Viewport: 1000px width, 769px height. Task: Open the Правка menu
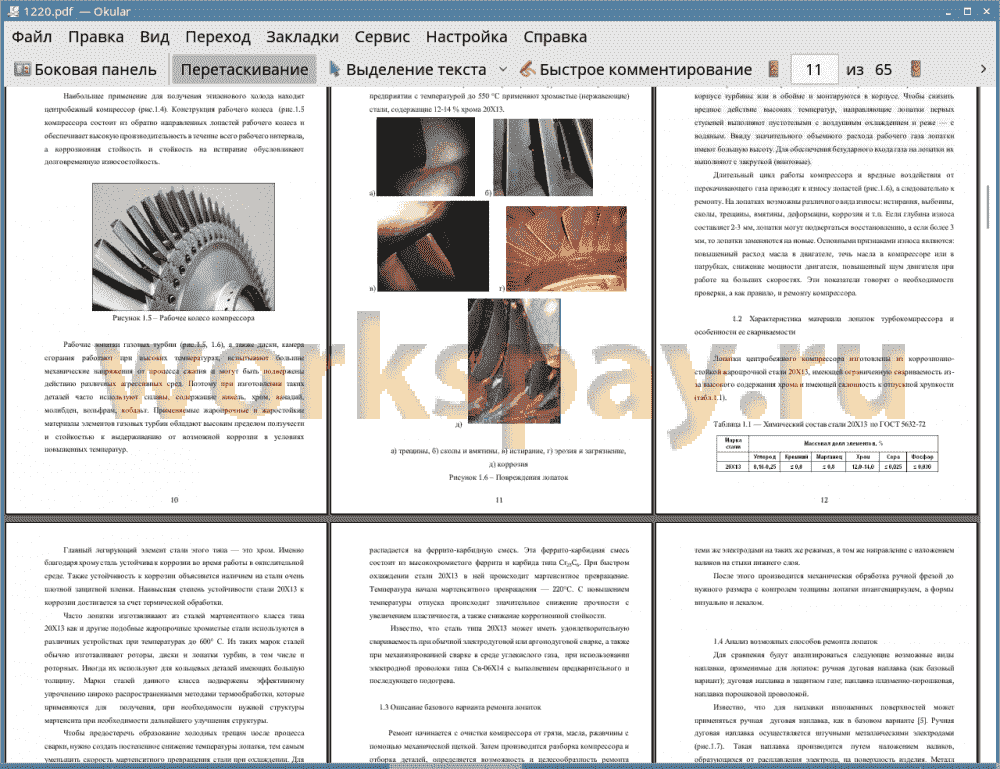[x=96, y=37]
